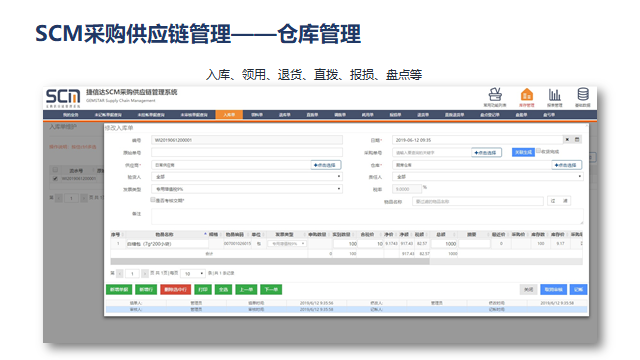Switch to the 盘点登记单 tab
Viewport: 640px width, 360px height.
pos(490,115)
